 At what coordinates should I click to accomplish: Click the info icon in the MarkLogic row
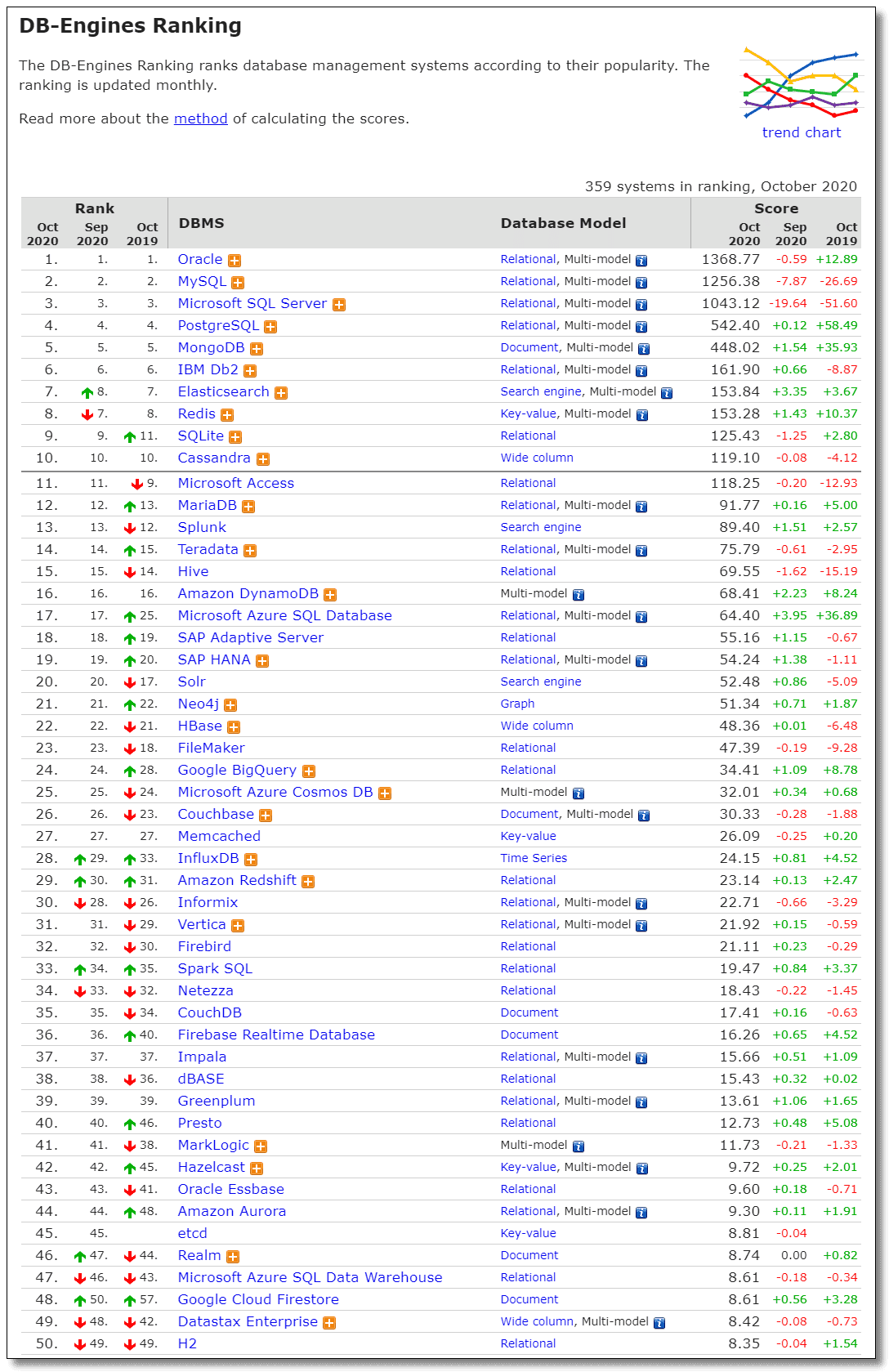(579, 1146)
